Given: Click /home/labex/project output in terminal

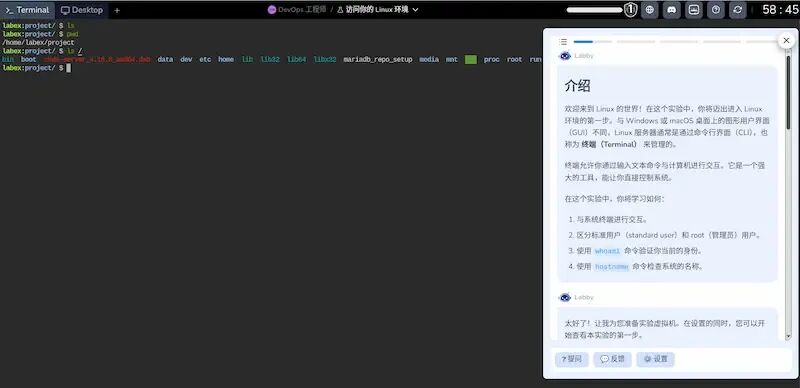Looking at the screenshot, I should click(x=38, y=42).
